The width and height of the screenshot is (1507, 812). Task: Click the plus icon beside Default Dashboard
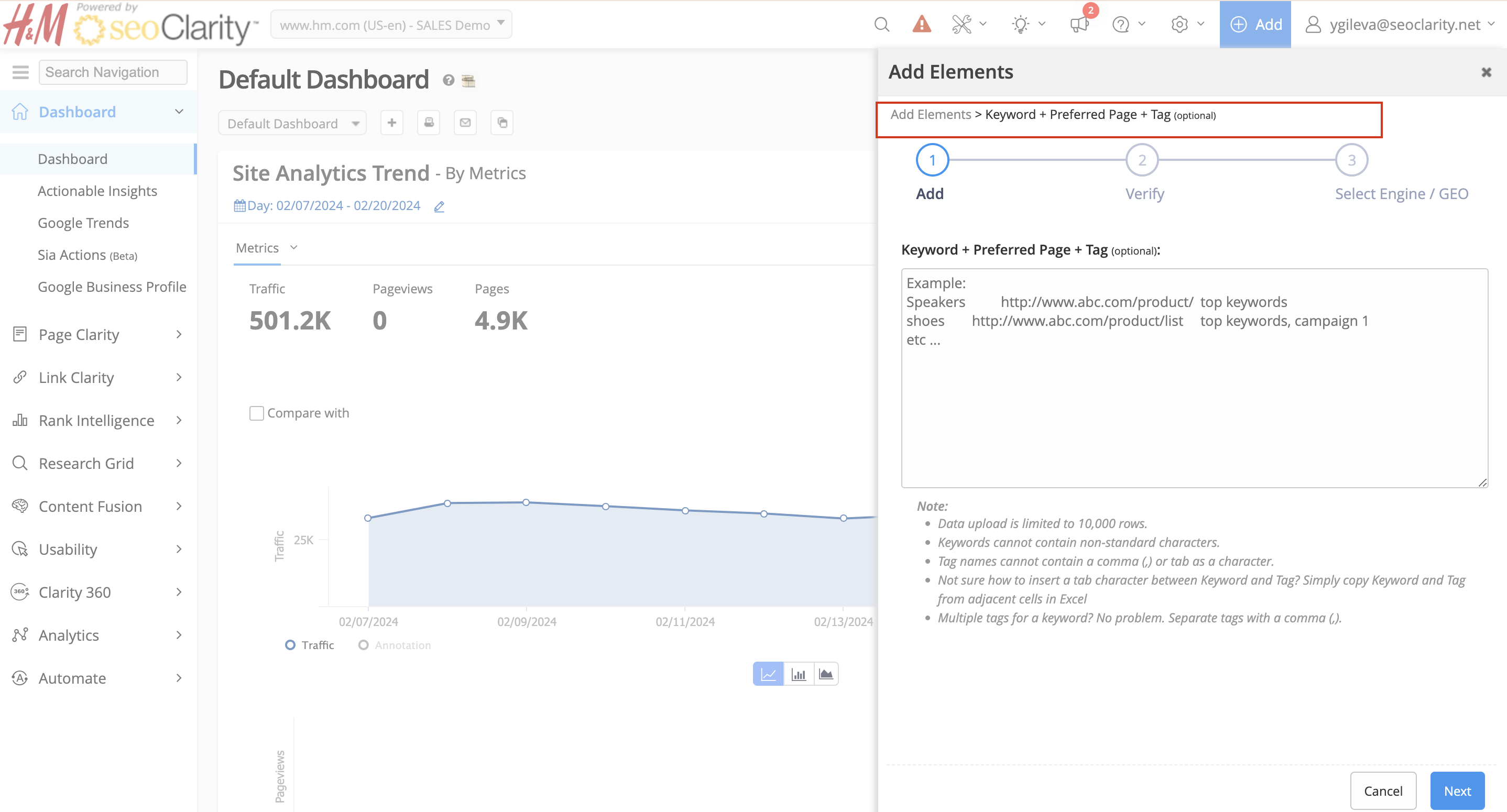pos(391,123)
